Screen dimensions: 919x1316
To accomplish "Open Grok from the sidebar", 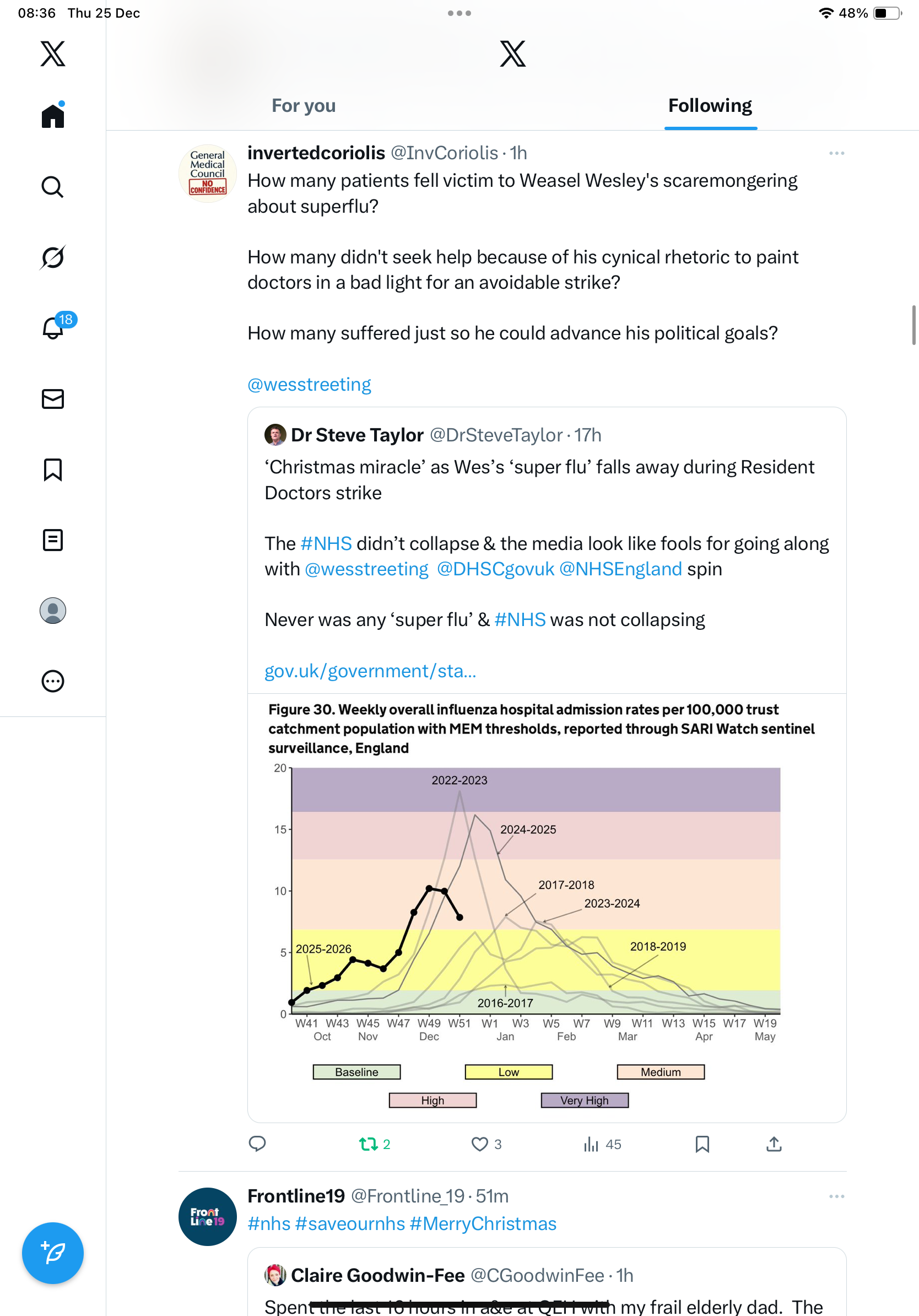I will pyautogui.click(x=53, y=257).
